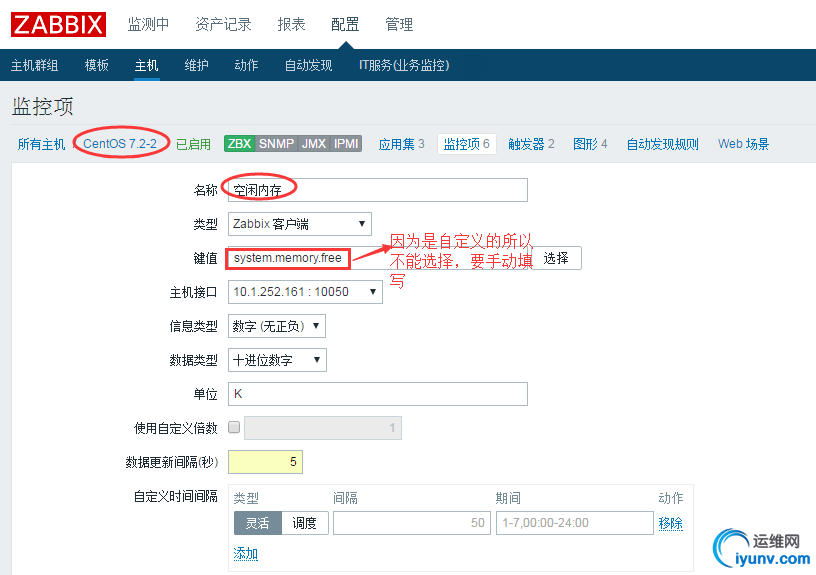Image resolution: width=816 pixels, height=575 pixels.
Task: Open the 配置 top menu
Action: [345, 24]
